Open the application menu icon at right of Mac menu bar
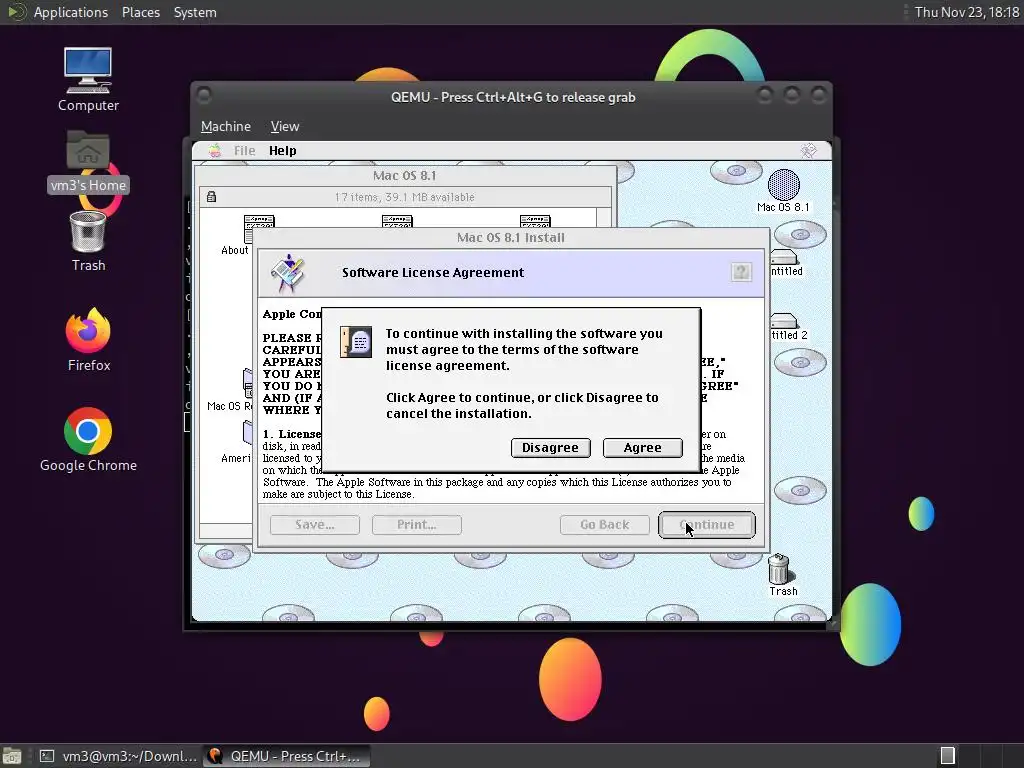1024x768 pixels. click(x=808, y=151)
